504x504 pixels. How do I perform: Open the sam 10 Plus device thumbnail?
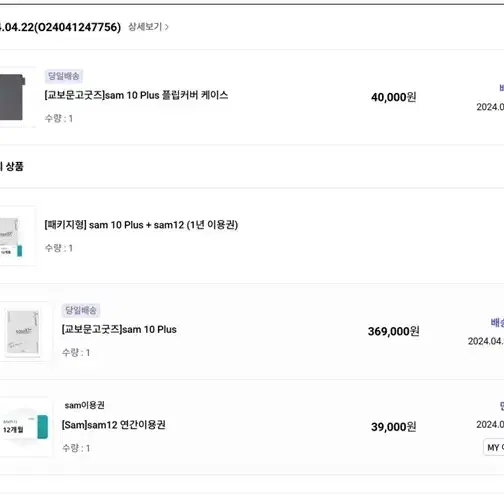pos(23,332)
